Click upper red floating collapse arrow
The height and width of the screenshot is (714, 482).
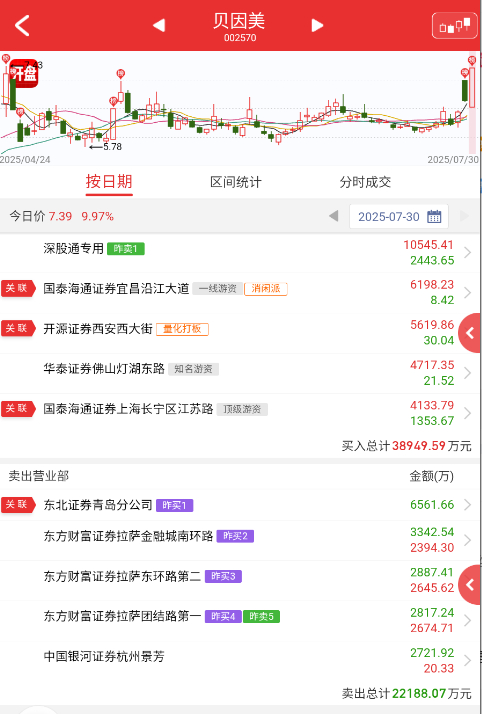tap(470, 333)
